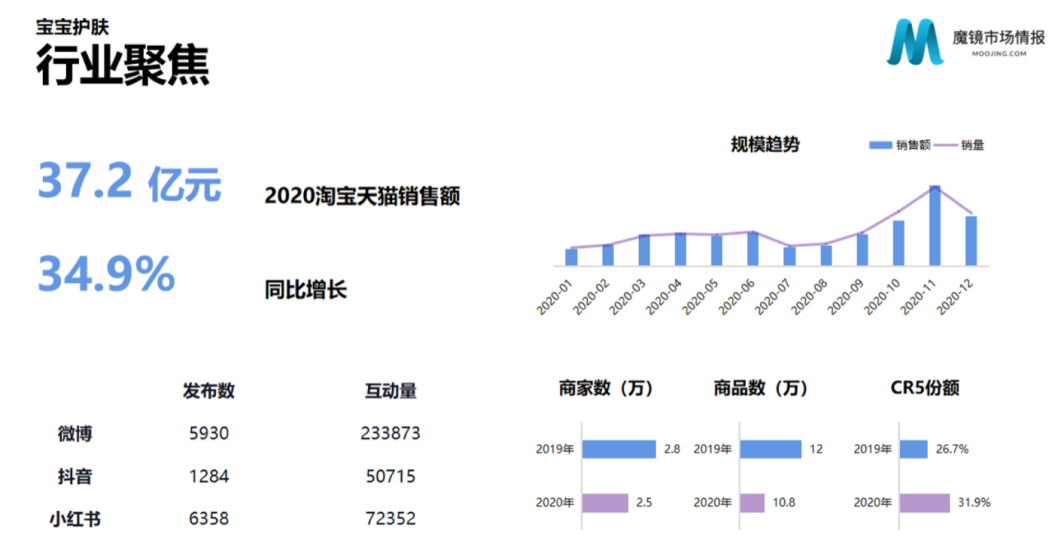Viewport: 1058px width, 548px height.
Task: Click the 小红书 row label
Action: 75,519
